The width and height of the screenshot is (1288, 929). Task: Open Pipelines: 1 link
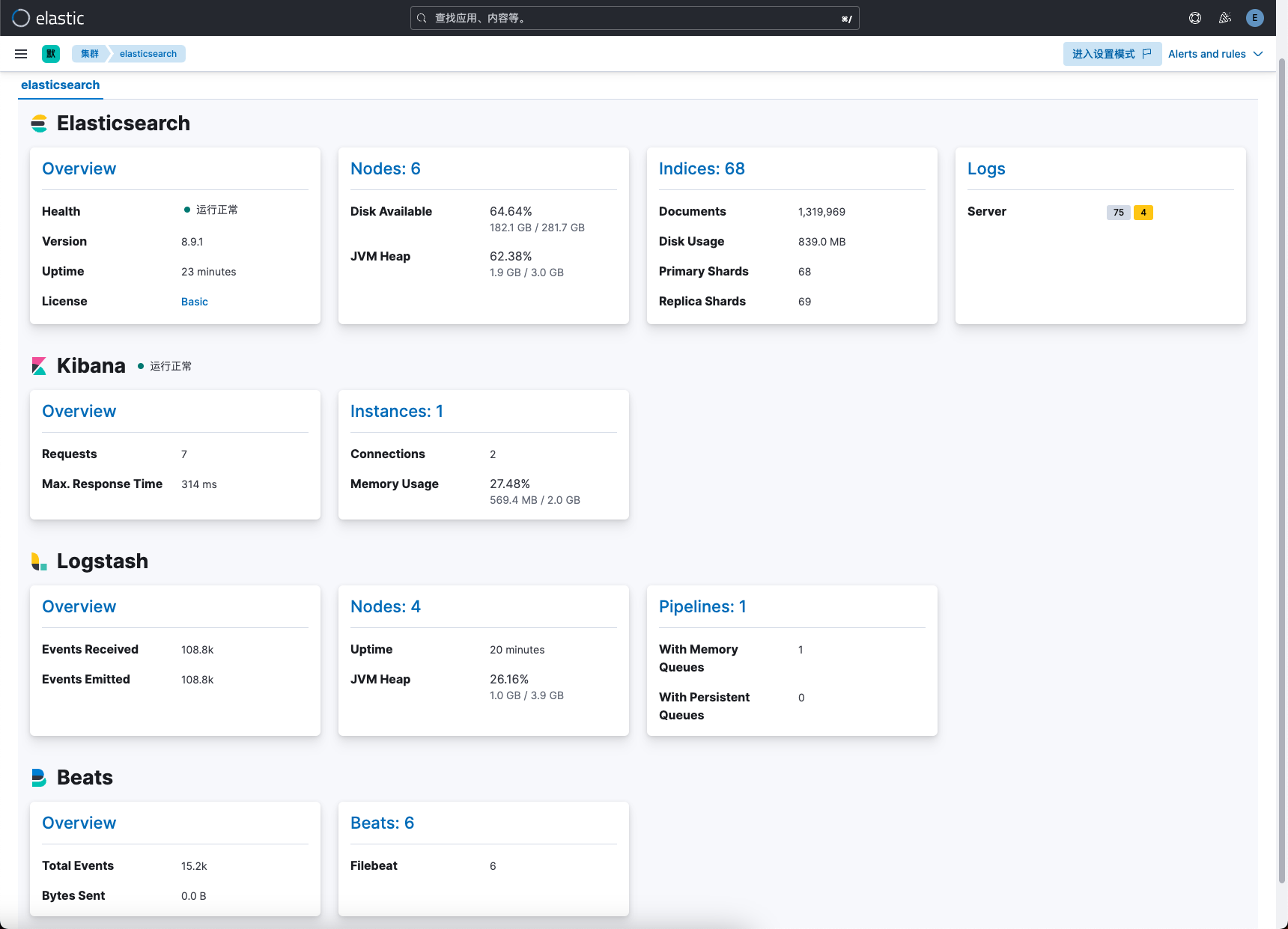point(702,607)
